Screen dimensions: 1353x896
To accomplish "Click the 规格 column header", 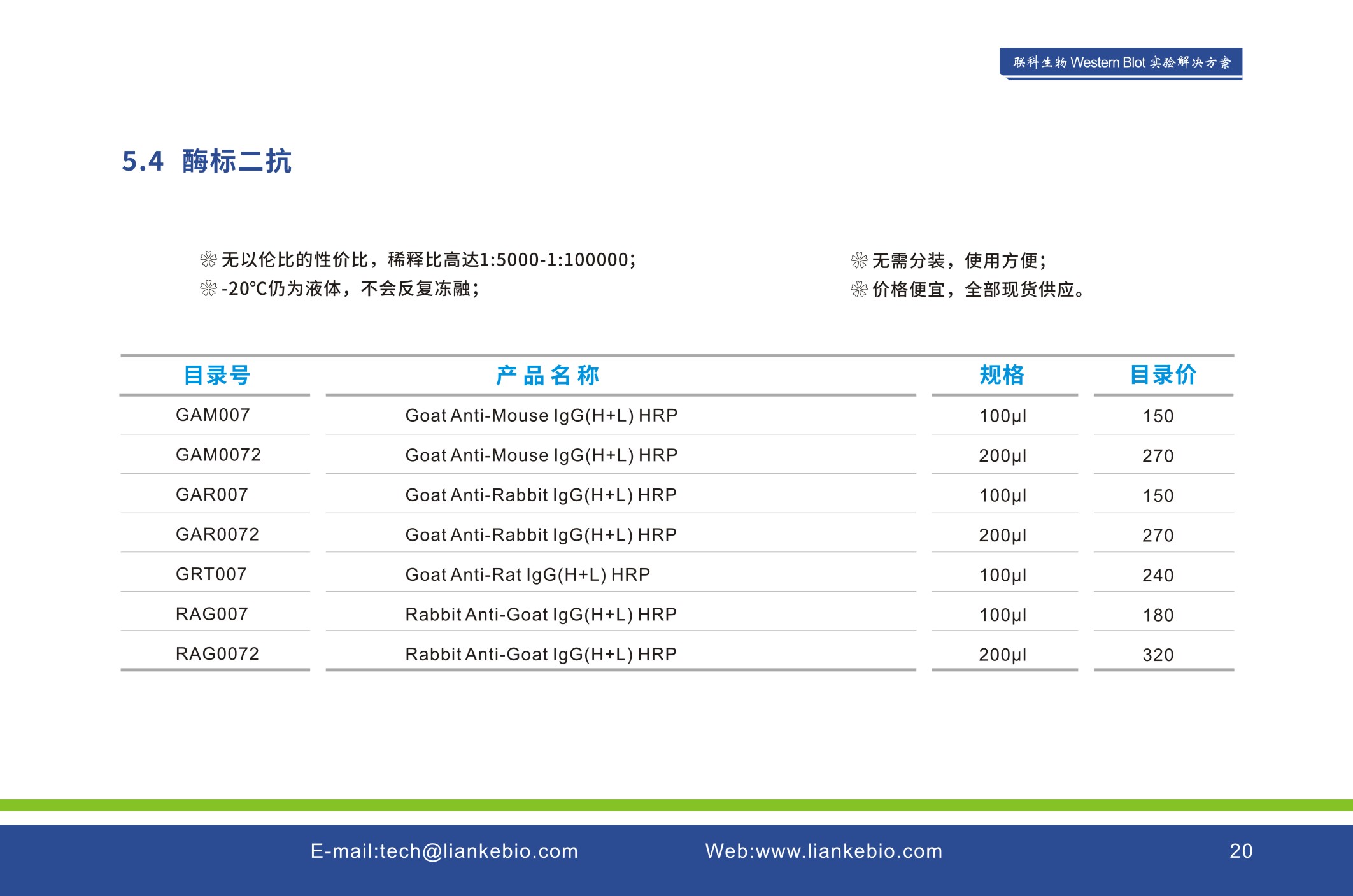I will [1002, 375].
